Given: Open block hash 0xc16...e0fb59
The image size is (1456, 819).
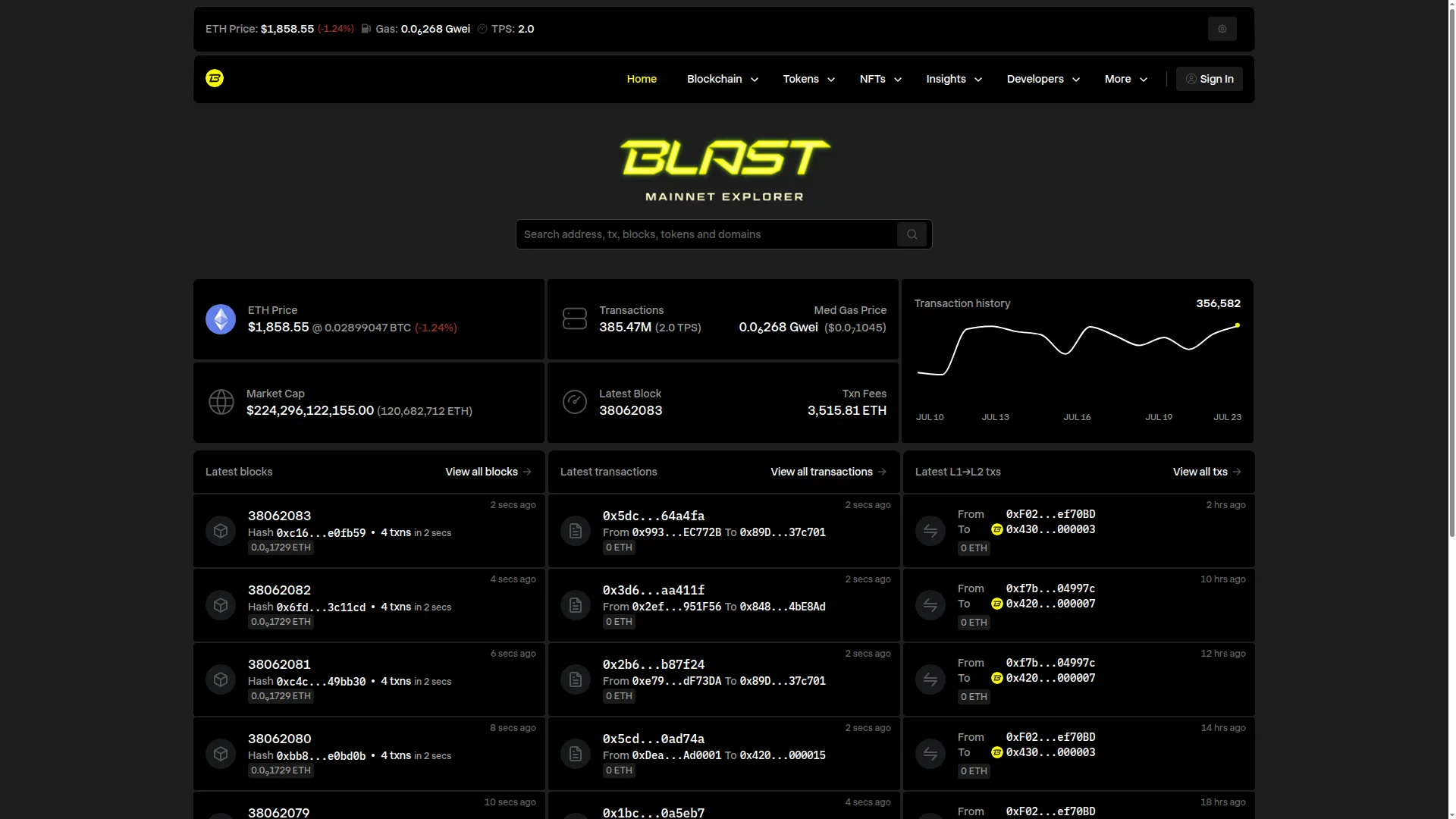Looking at the screenshot, I should pos(321,533).
